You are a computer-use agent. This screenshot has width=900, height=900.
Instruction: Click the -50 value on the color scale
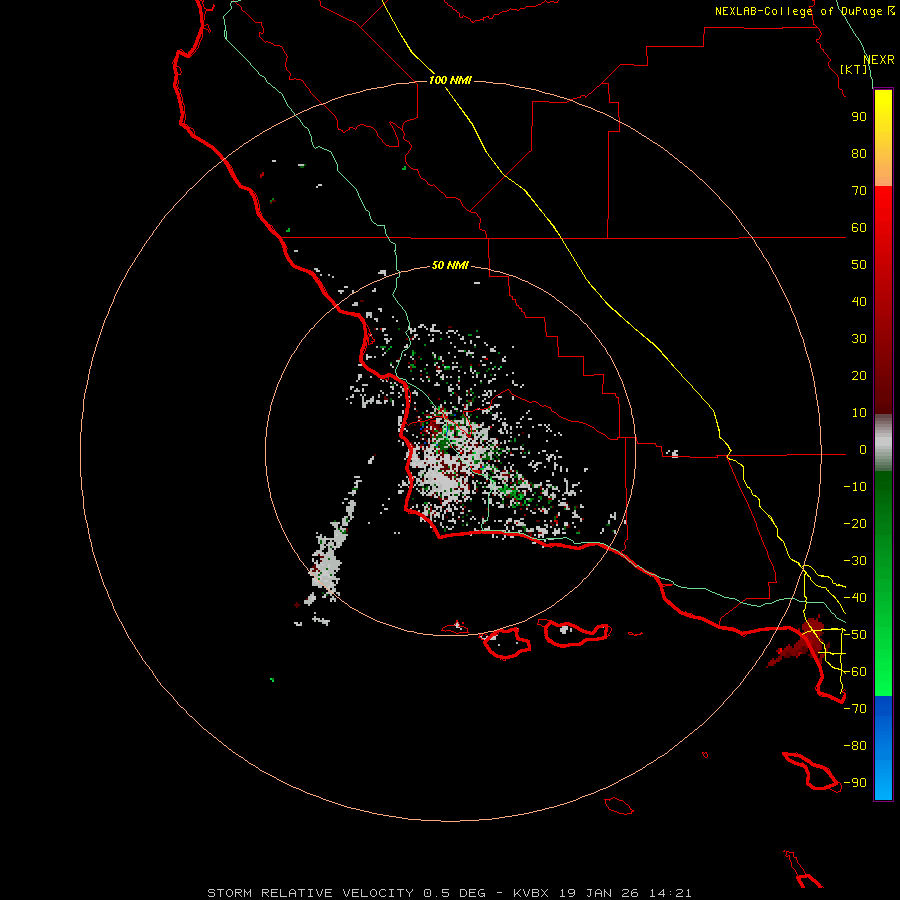point(855,635)
